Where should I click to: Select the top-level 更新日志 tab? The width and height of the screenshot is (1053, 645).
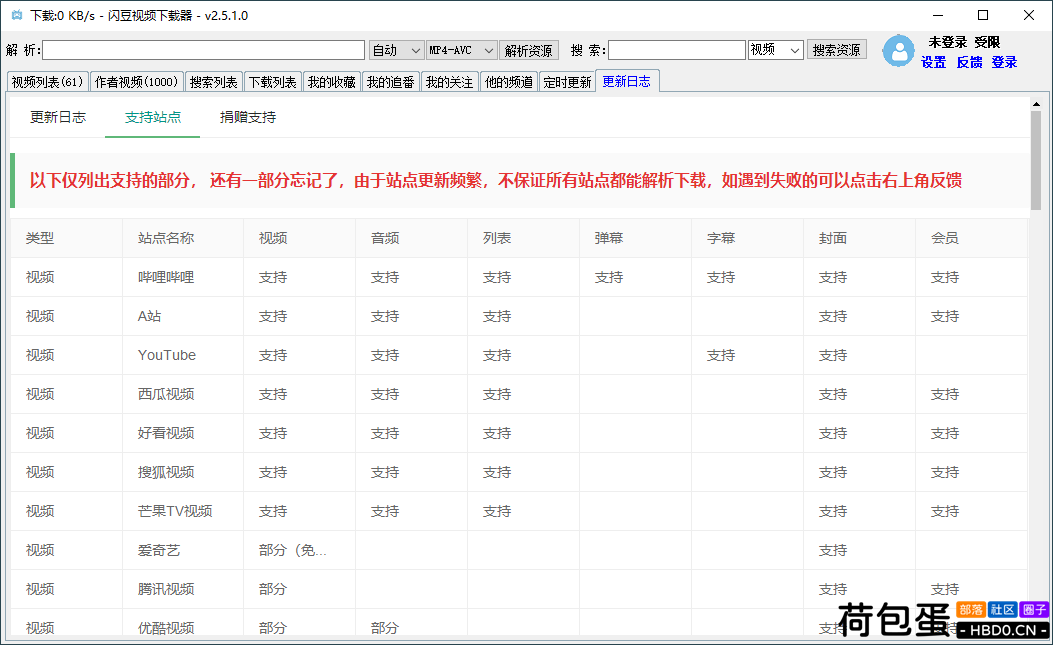[x=627, y=81]
